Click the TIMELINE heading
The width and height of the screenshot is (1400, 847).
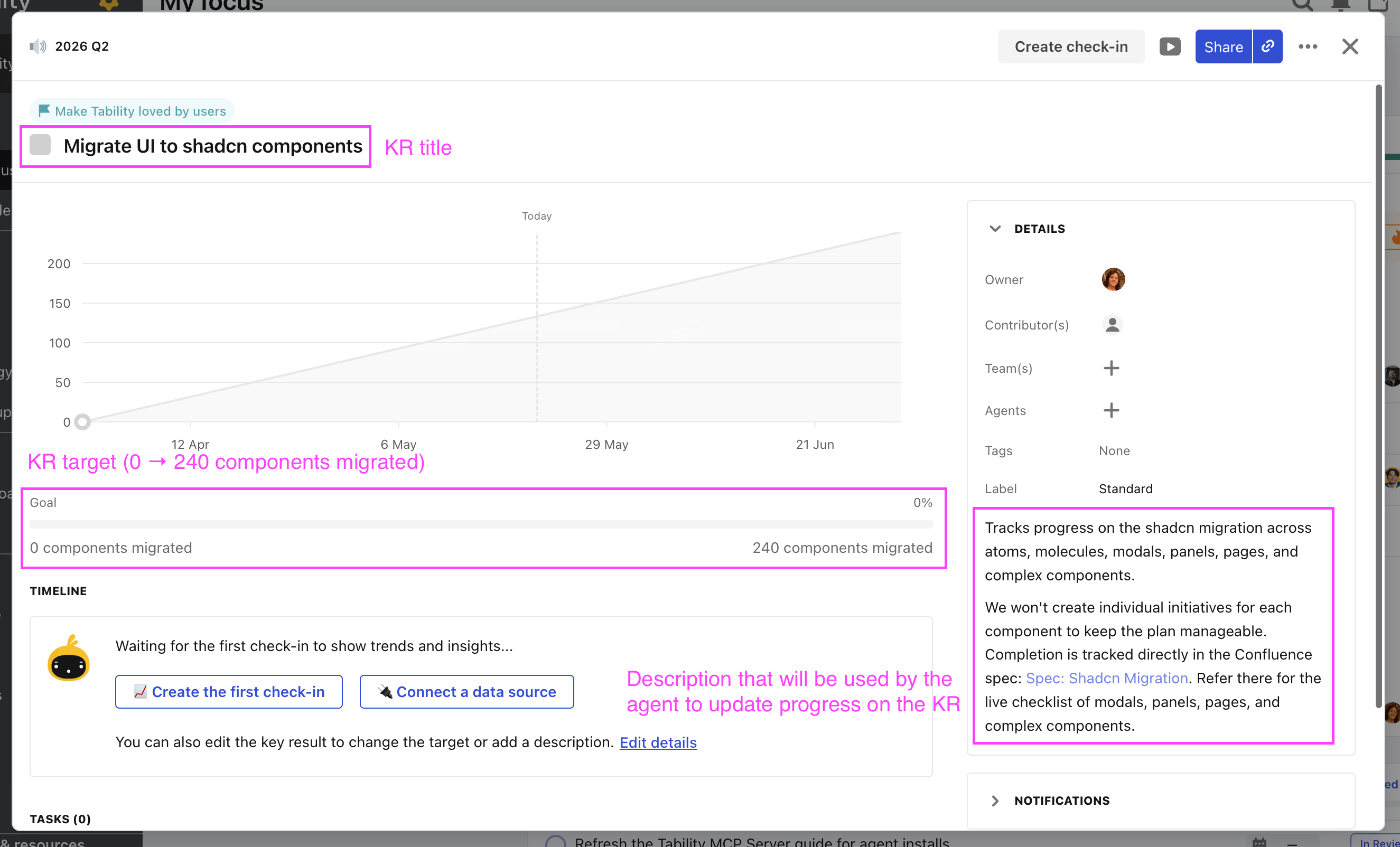click(58, 591)
